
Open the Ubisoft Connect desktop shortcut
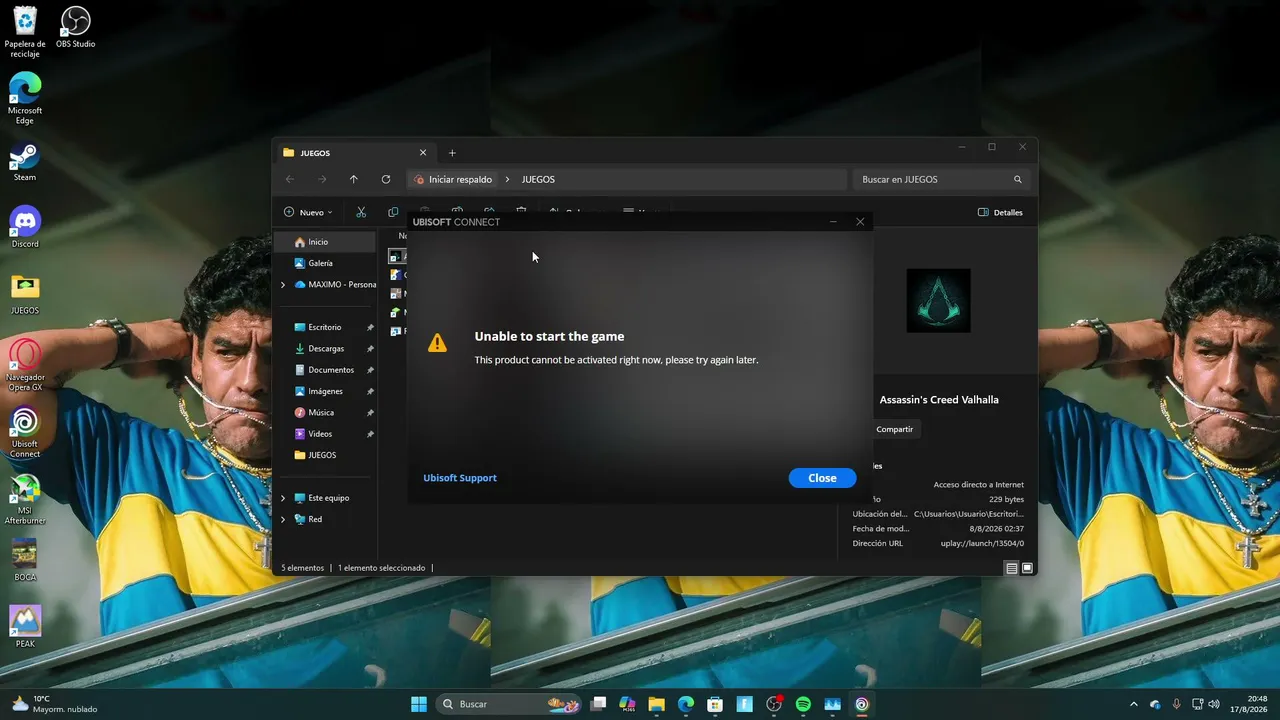coord(25,432)
